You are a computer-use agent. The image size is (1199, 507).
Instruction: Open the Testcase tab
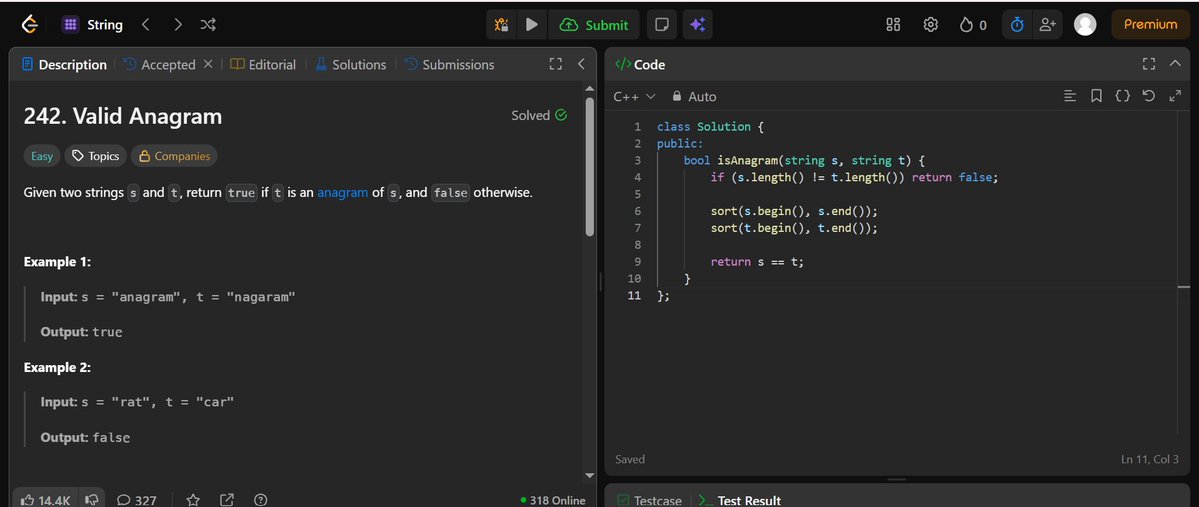point(649,501)
